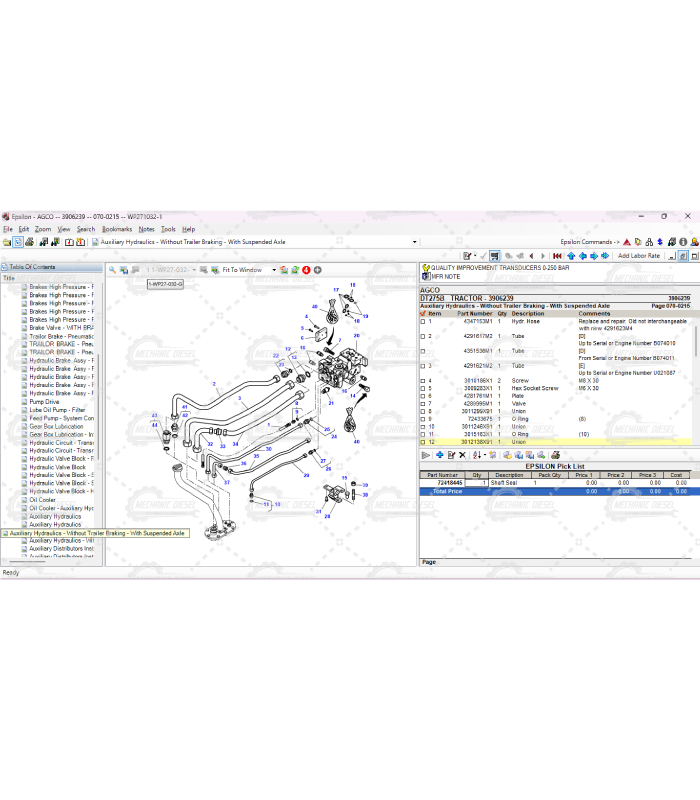The height and width of the screenshot is (800, 700).
Task: Open the Bookmarks menu
Action: [116, 229]
